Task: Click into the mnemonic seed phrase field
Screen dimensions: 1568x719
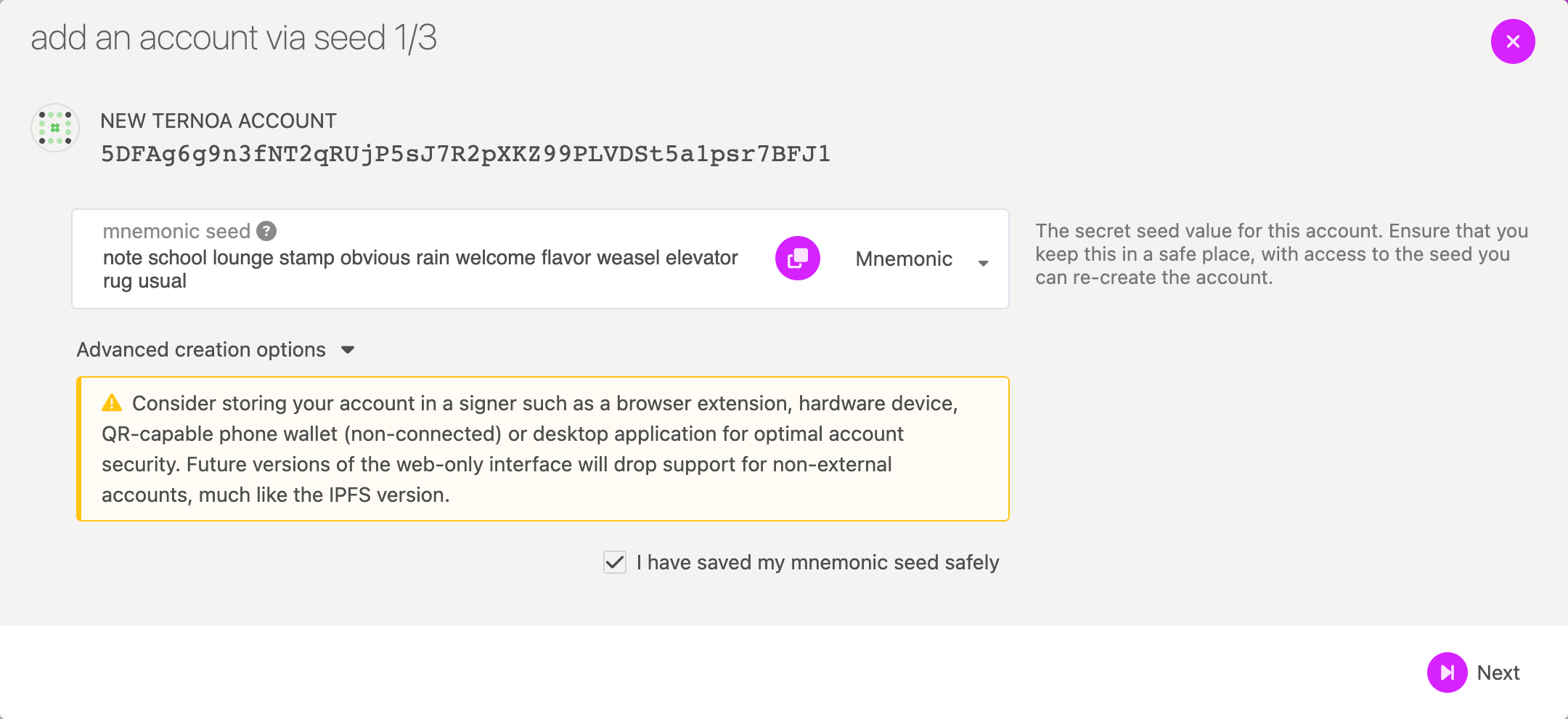Action: coord(420,269)
